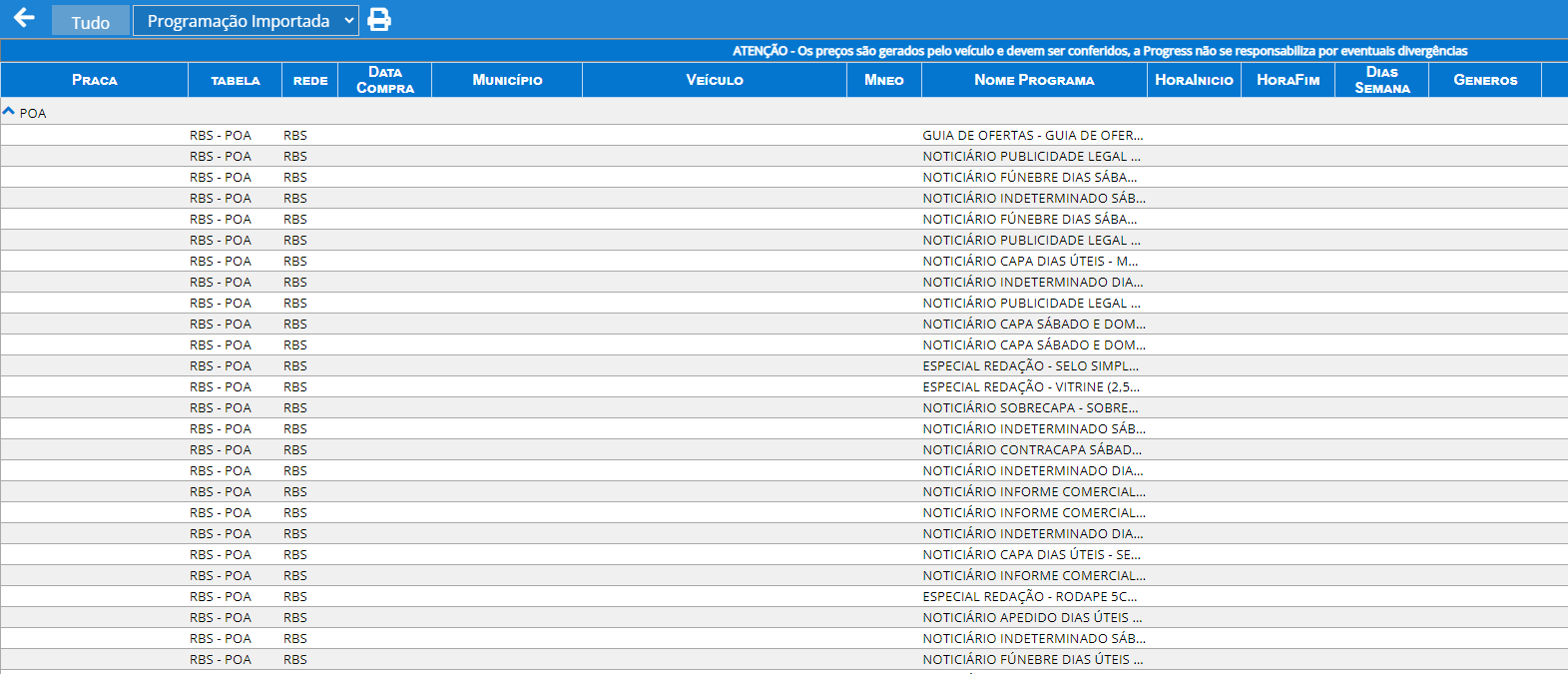1568x674 pixels.
Task: Go back using the left arrow icon
Action: coord(24,18)
